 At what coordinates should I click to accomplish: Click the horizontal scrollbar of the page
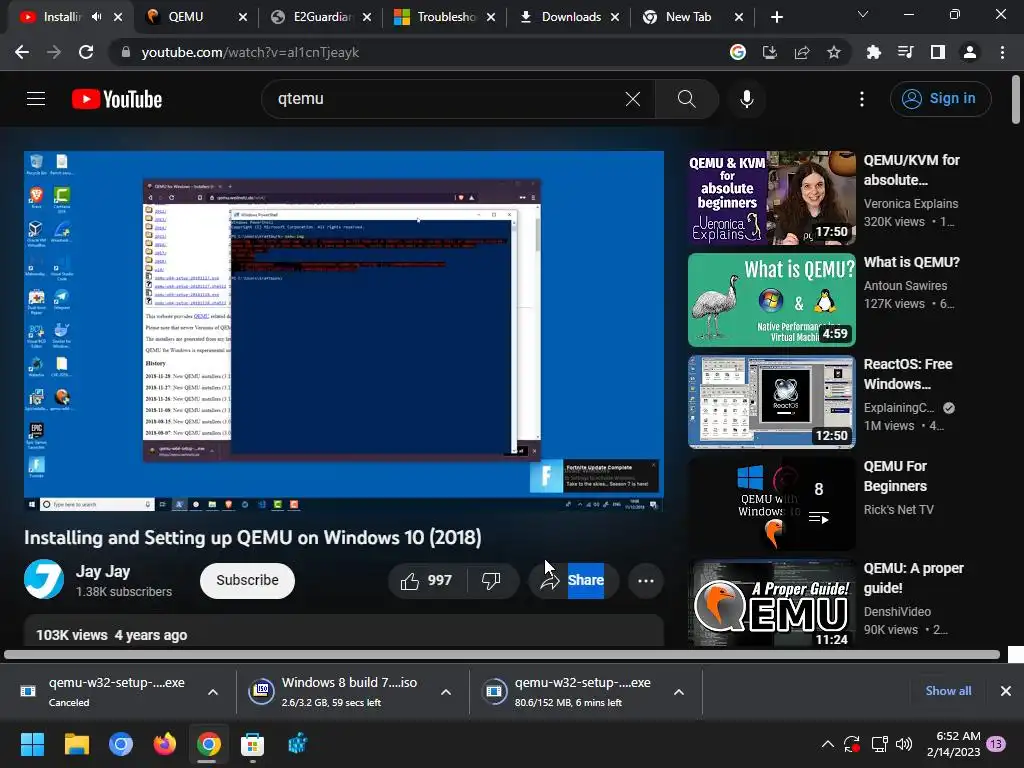tap(502, 654)
